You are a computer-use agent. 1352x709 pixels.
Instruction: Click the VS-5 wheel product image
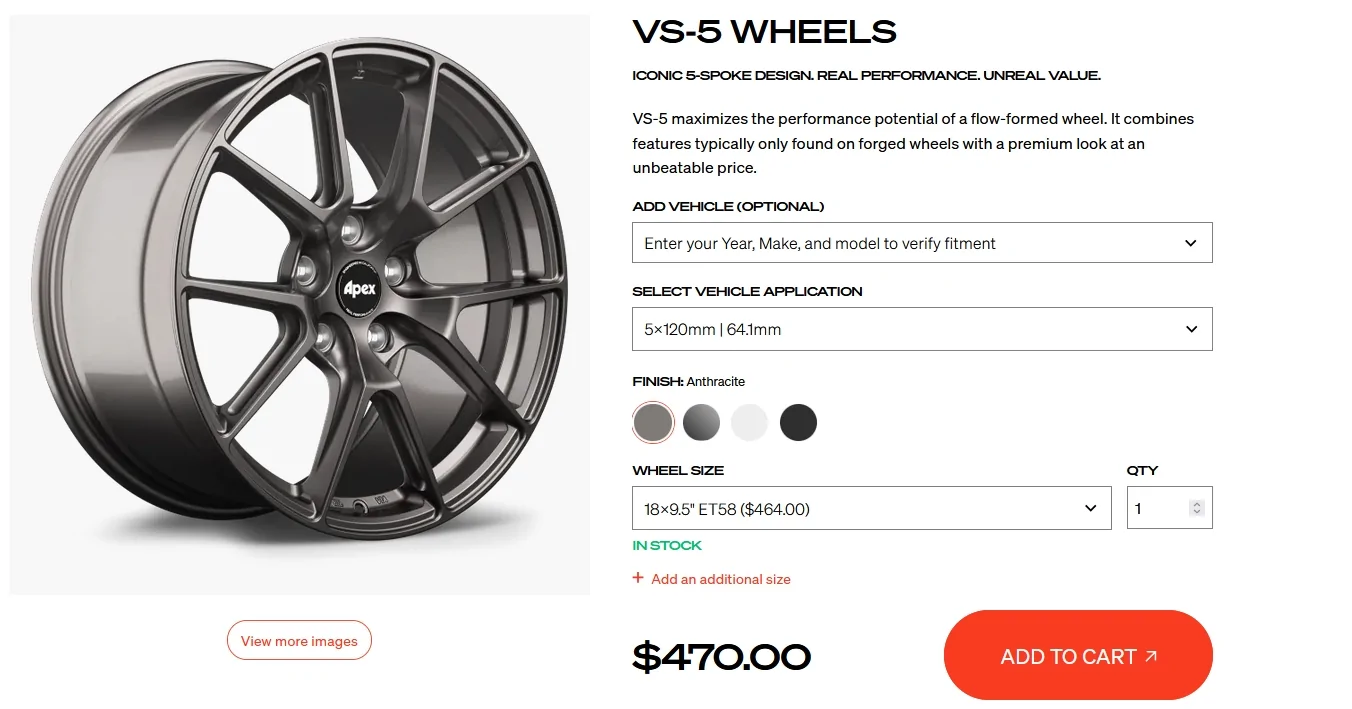pos(299,300)
